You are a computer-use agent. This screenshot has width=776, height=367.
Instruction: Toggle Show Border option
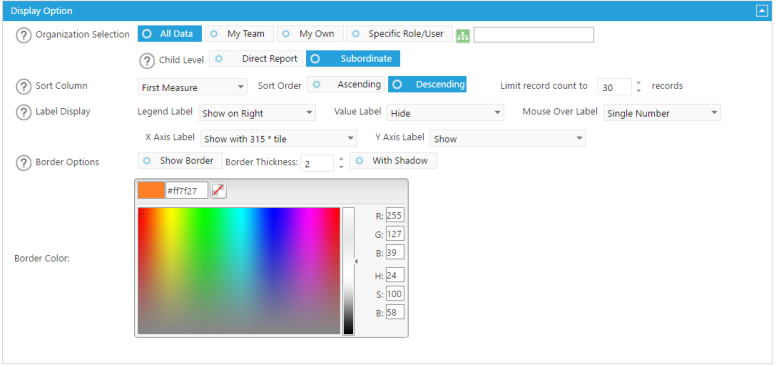(x=180, y=161)
